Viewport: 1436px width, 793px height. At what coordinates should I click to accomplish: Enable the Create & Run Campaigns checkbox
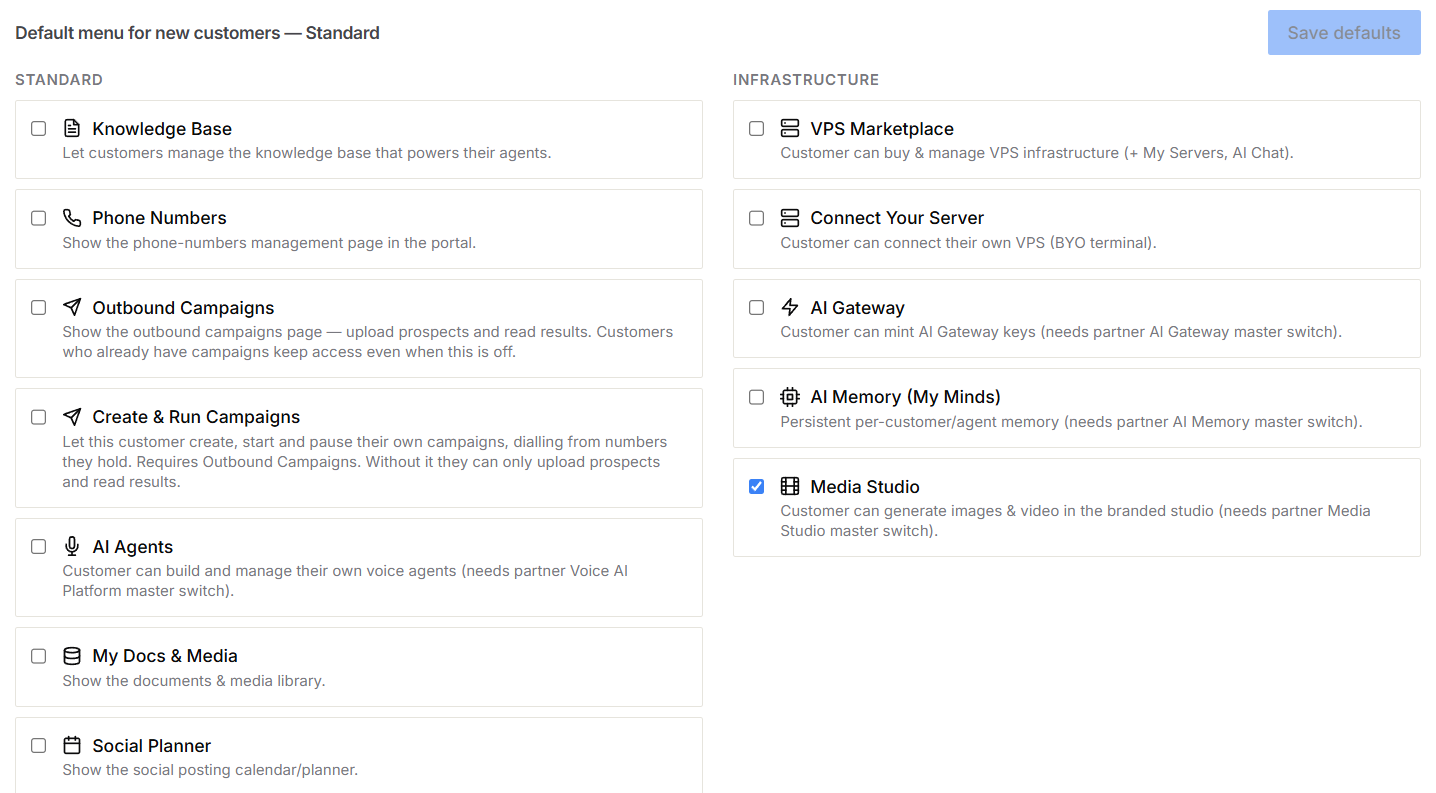[x=38, y=417]
